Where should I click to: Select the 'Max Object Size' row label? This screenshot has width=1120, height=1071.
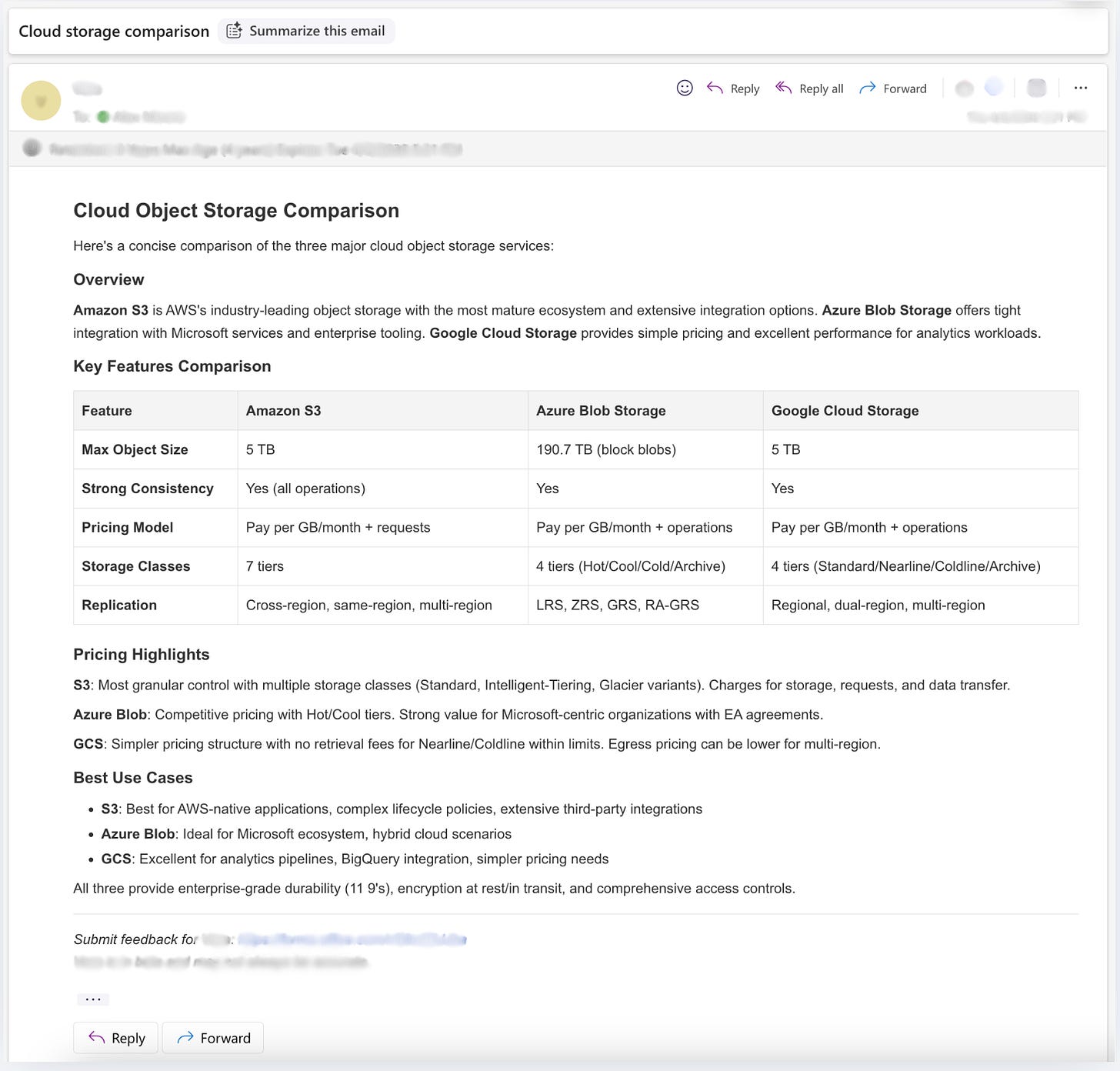pos(135,449)
